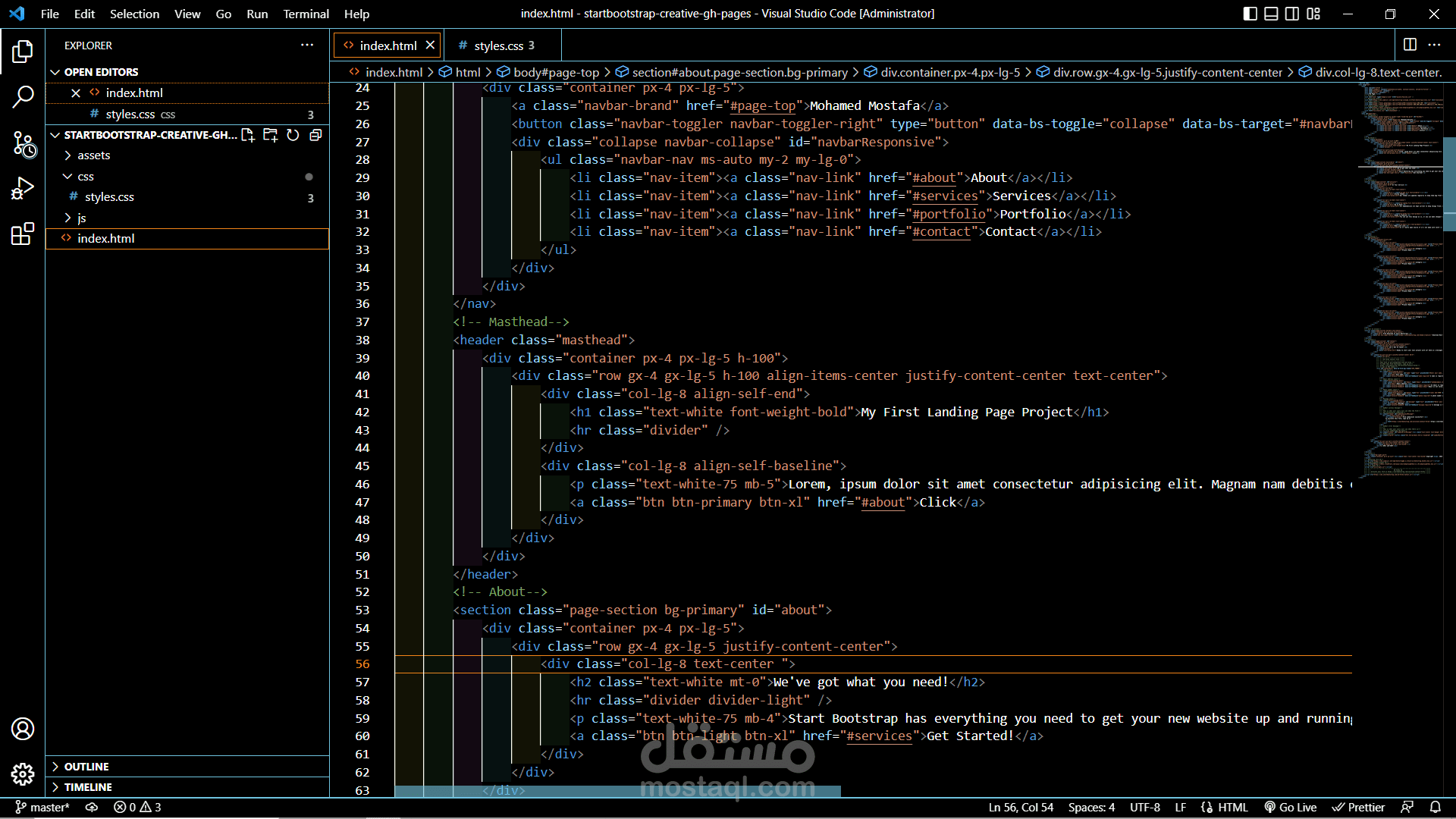Open the View menu
Screen dimensions: 1456x819
pyautogui.click(x=187, y=14)
